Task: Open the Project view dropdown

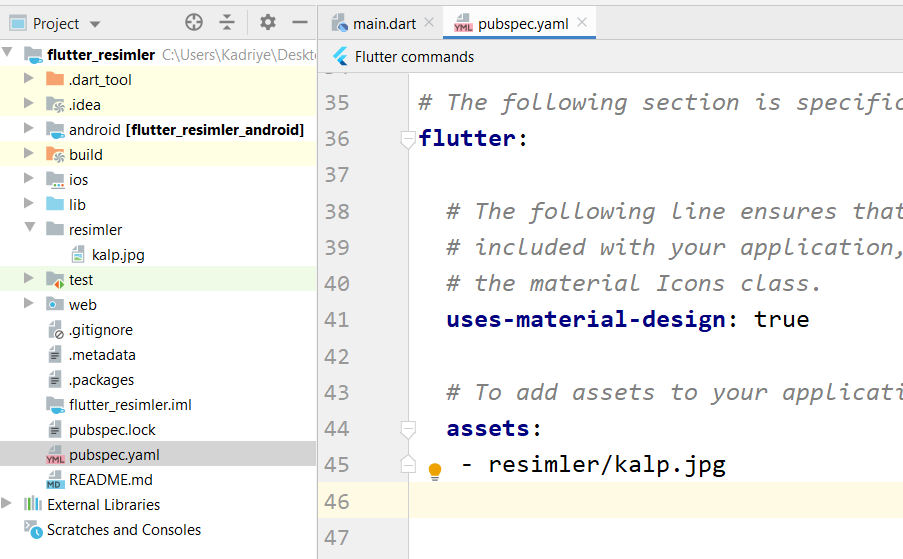Action: (95, 23)
